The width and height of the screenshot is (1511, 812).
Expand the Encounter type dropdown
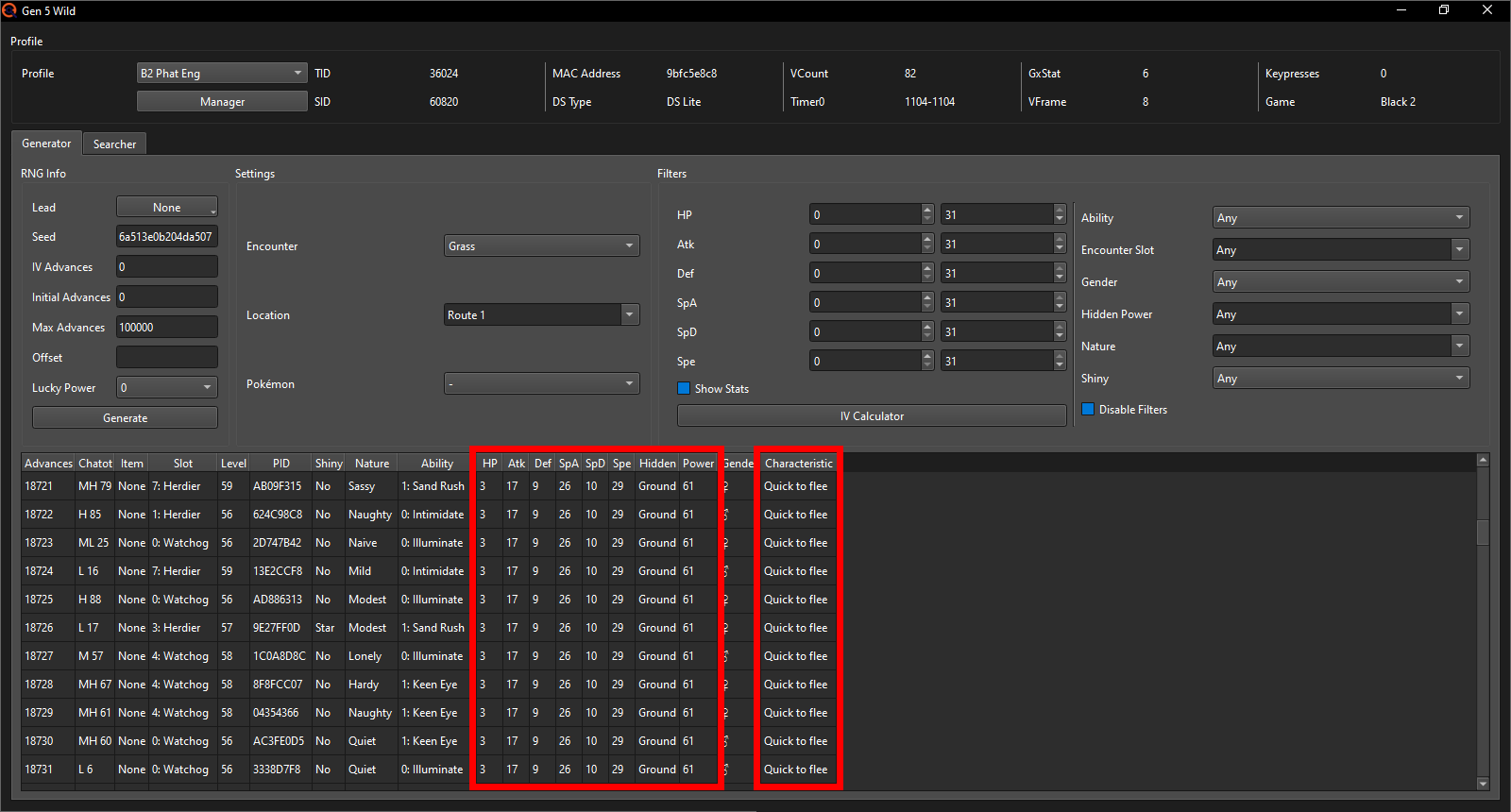click(x=541, y=245)
